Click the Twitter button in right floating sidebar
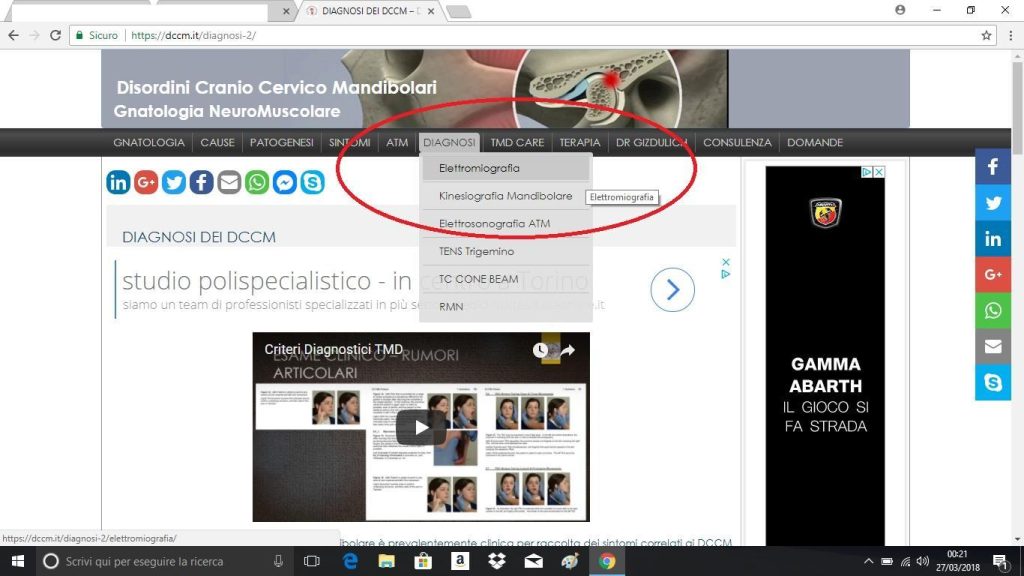Viewport: 1024px width, 576px height. pos(993,203)
